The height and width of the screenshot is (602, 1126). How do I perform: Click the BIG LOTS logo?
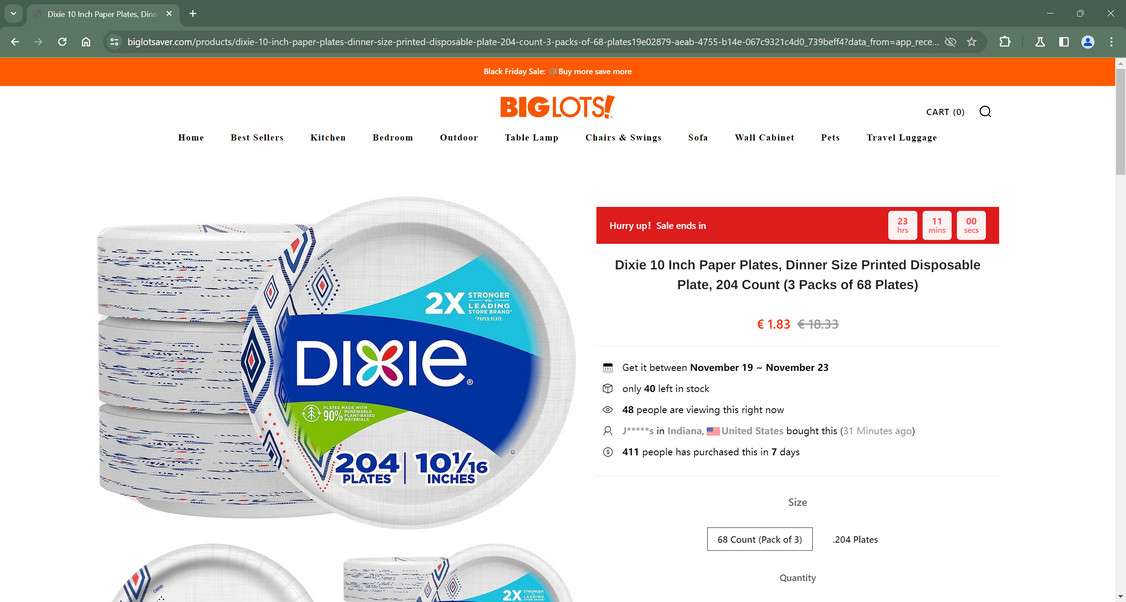pos(557,107)
